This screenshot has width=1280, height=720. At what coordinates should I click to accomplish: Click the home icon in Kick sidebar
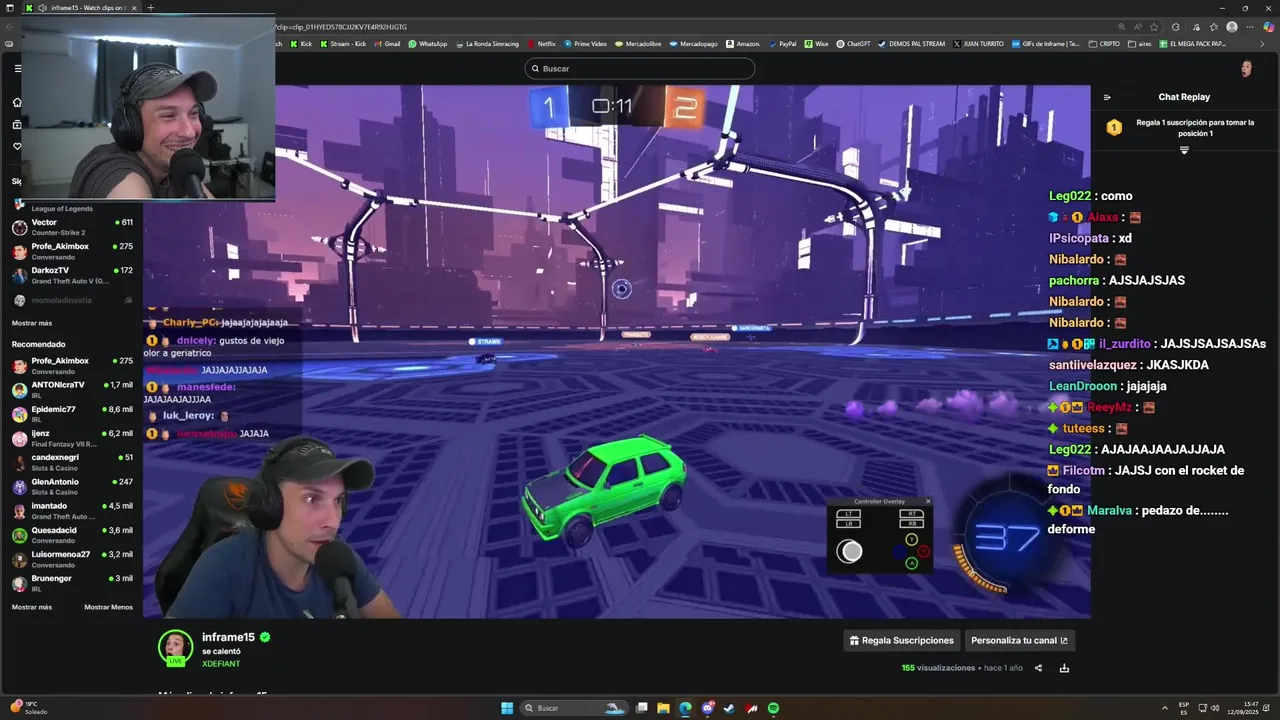[x=17, y=102]
